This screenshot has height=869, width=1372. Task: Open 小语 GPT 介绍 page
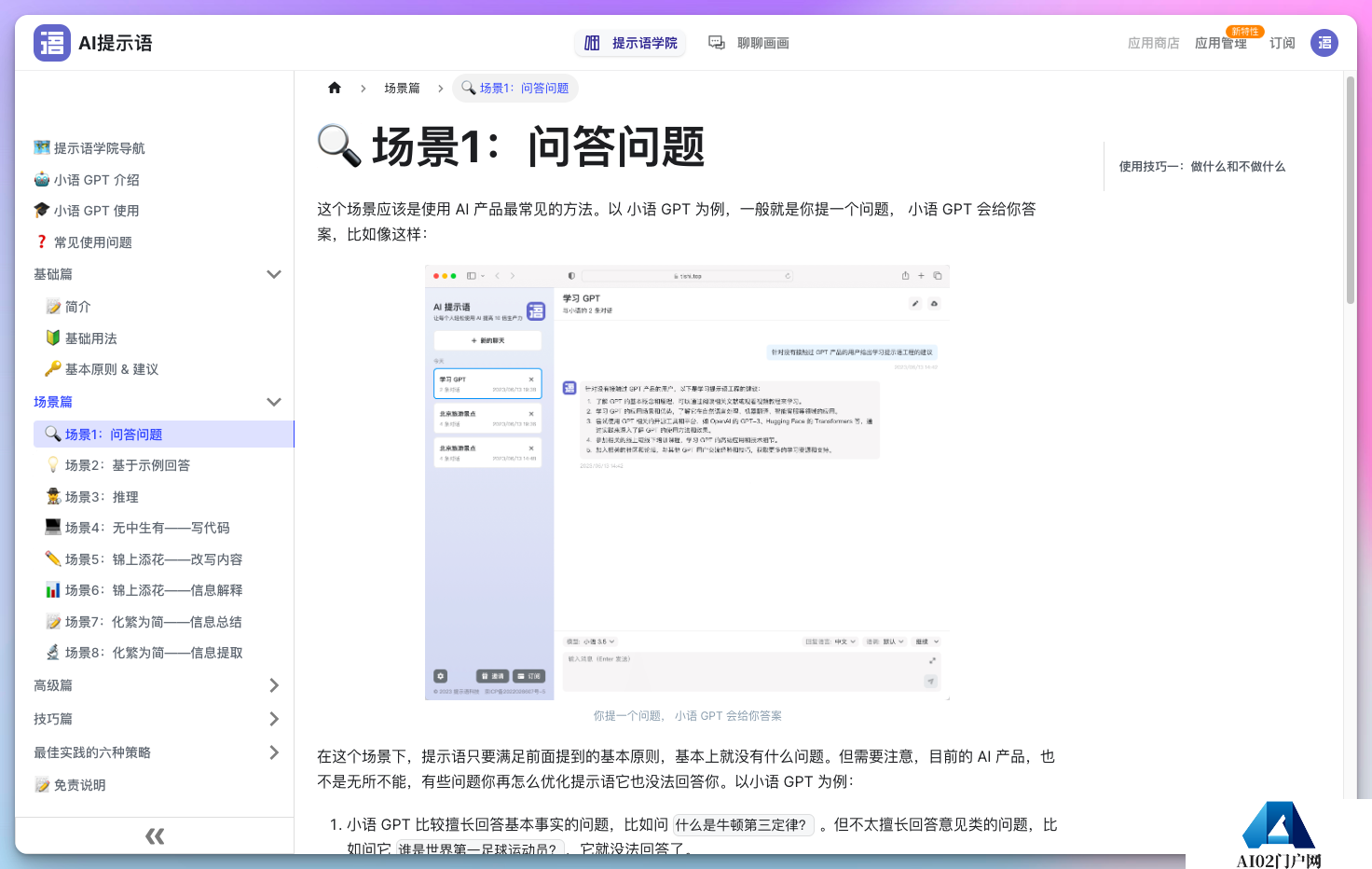click(87, 180)
